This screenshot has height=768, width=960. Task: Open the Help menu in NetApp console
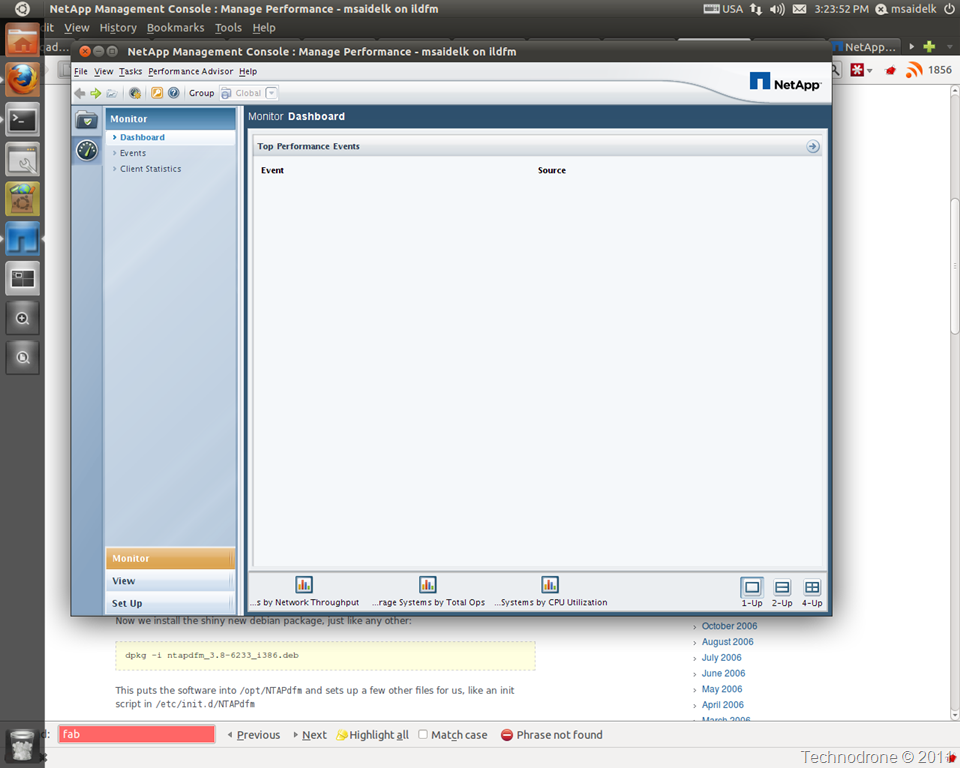[248, 72]
